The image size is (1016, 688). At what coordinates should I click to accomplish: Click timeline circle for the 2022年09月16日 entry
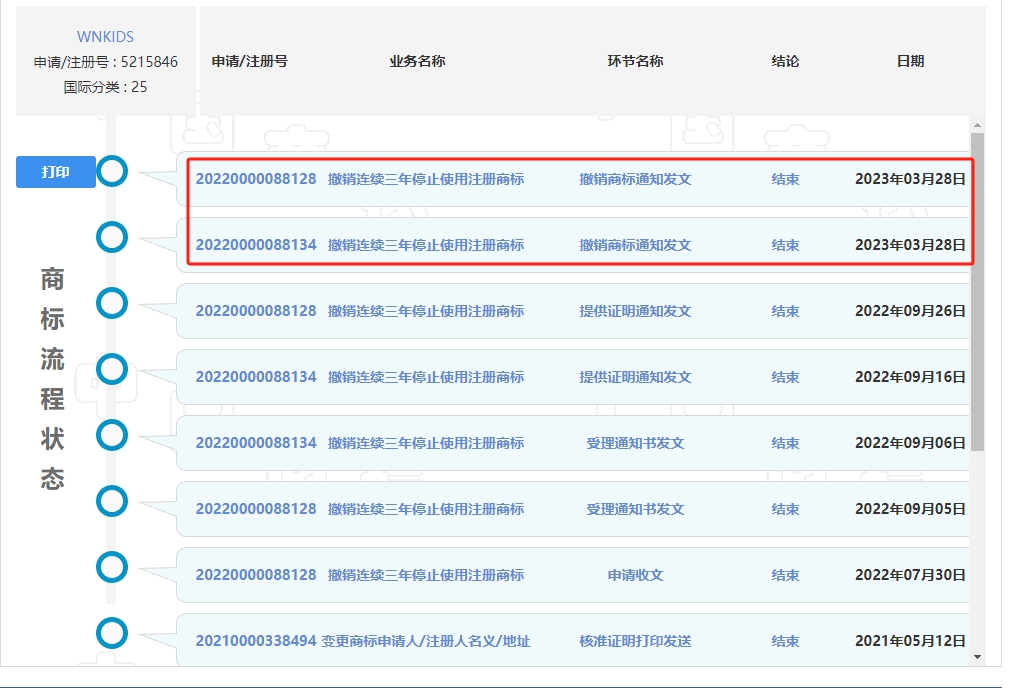click(x=112, y=369)
